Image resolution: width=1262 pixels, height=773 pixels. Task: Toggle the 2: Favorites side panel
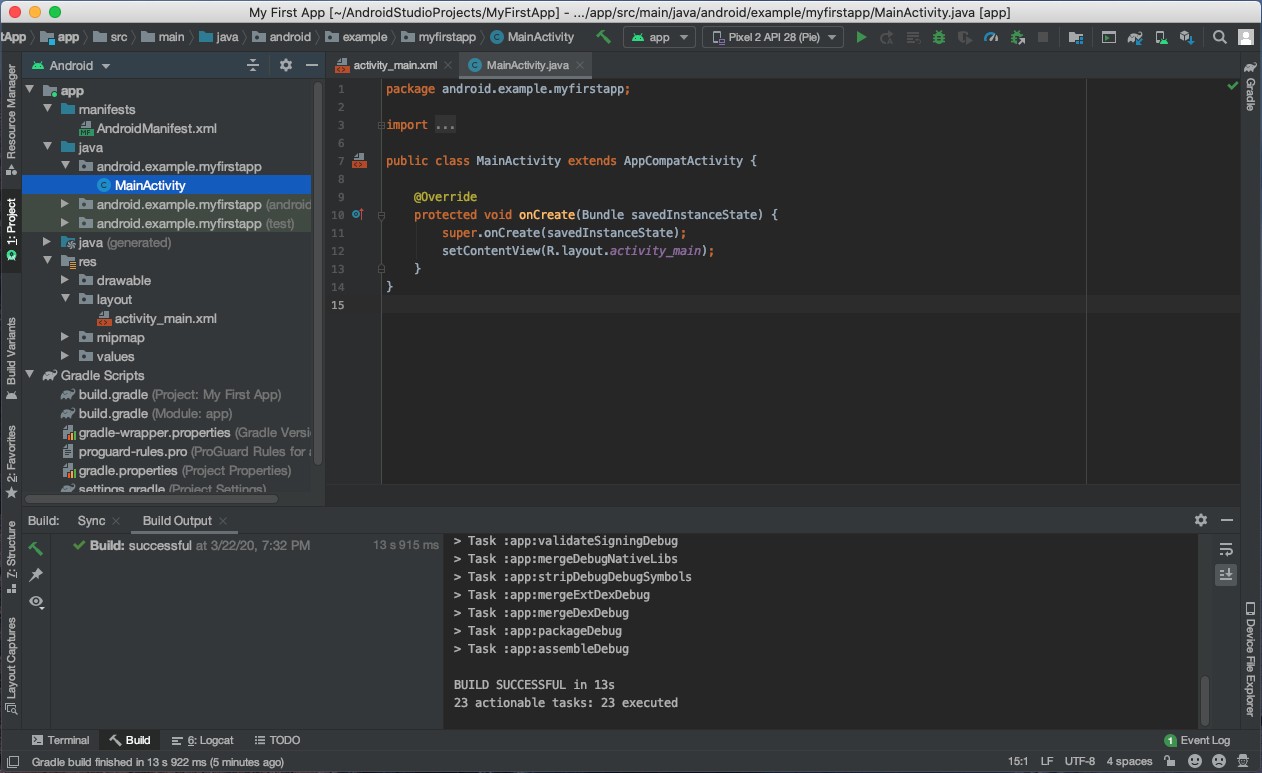(x=11, y=462)
